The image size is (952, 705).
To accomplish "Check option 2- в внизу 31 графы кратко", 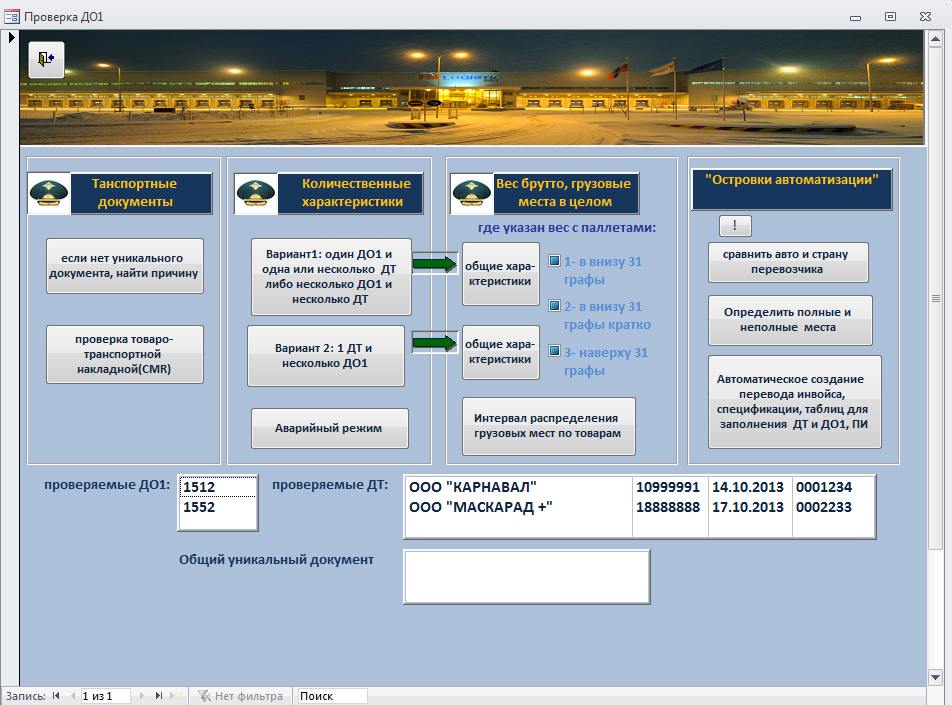I will (554, 305).
